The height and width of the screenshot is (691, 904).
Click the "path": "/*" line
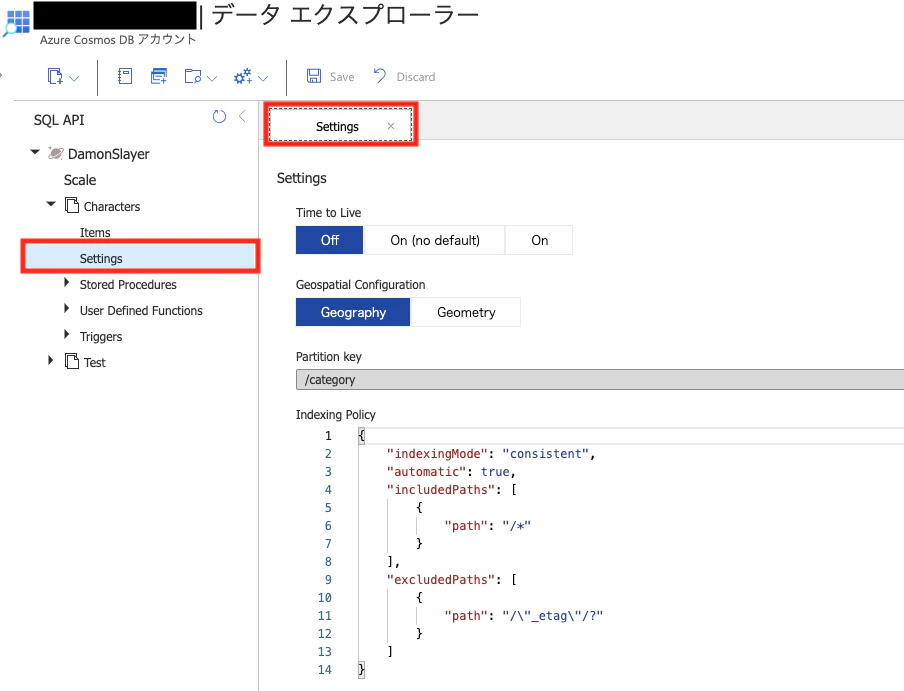(x=487, y=526)
